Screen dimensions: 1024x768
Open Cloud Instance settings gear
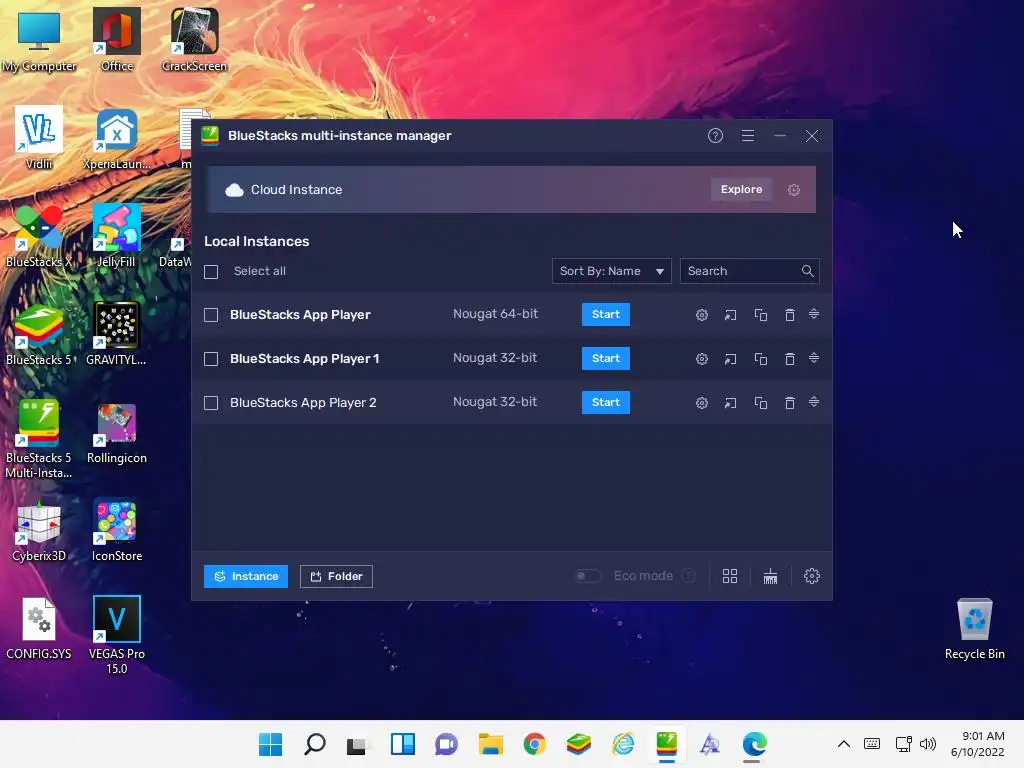[x=793, y=190]
